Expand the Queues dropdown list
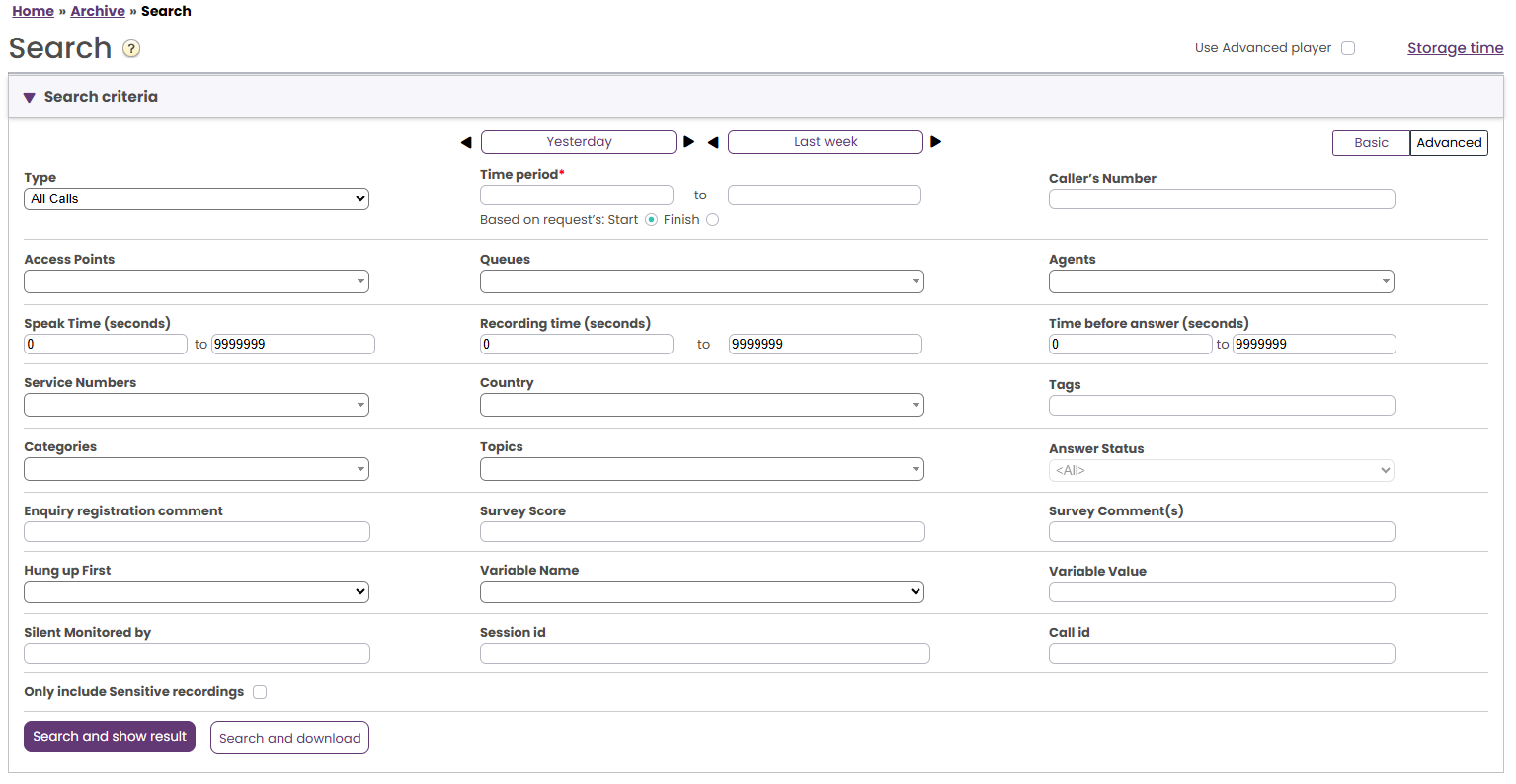1516x784 pixels. click(x=701, y=281)
